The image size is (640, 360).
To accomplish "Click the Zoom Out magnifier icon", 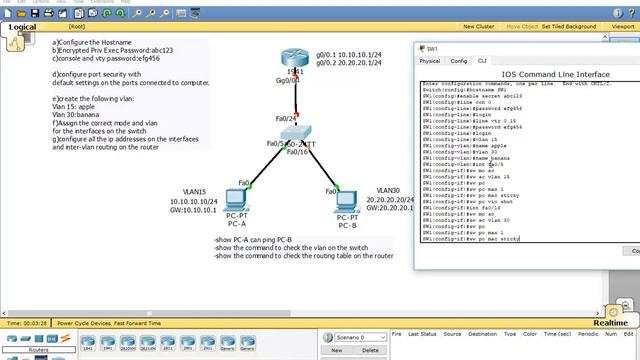I will (164, 13).
